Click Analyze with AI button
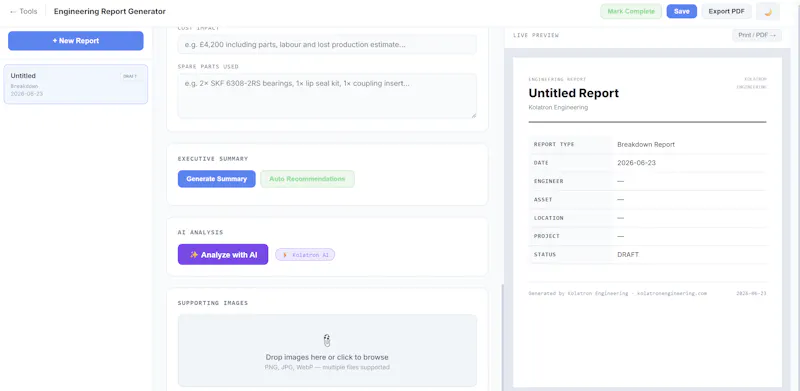Viewport: 800px width, 391px height. [223, 255]
